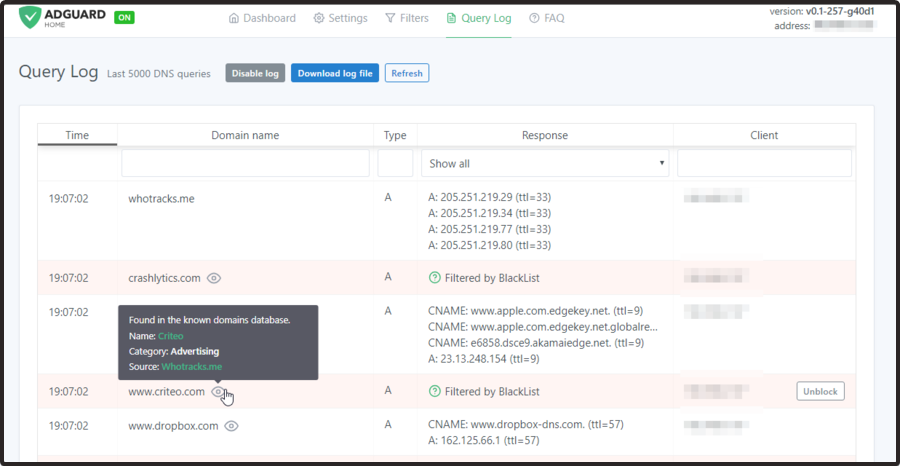This screenshot has height=466, width=900.
Task: Click CNAME: e6858.dsce9.akamaiedge.net. (ttl=9)
Action: 536,343
